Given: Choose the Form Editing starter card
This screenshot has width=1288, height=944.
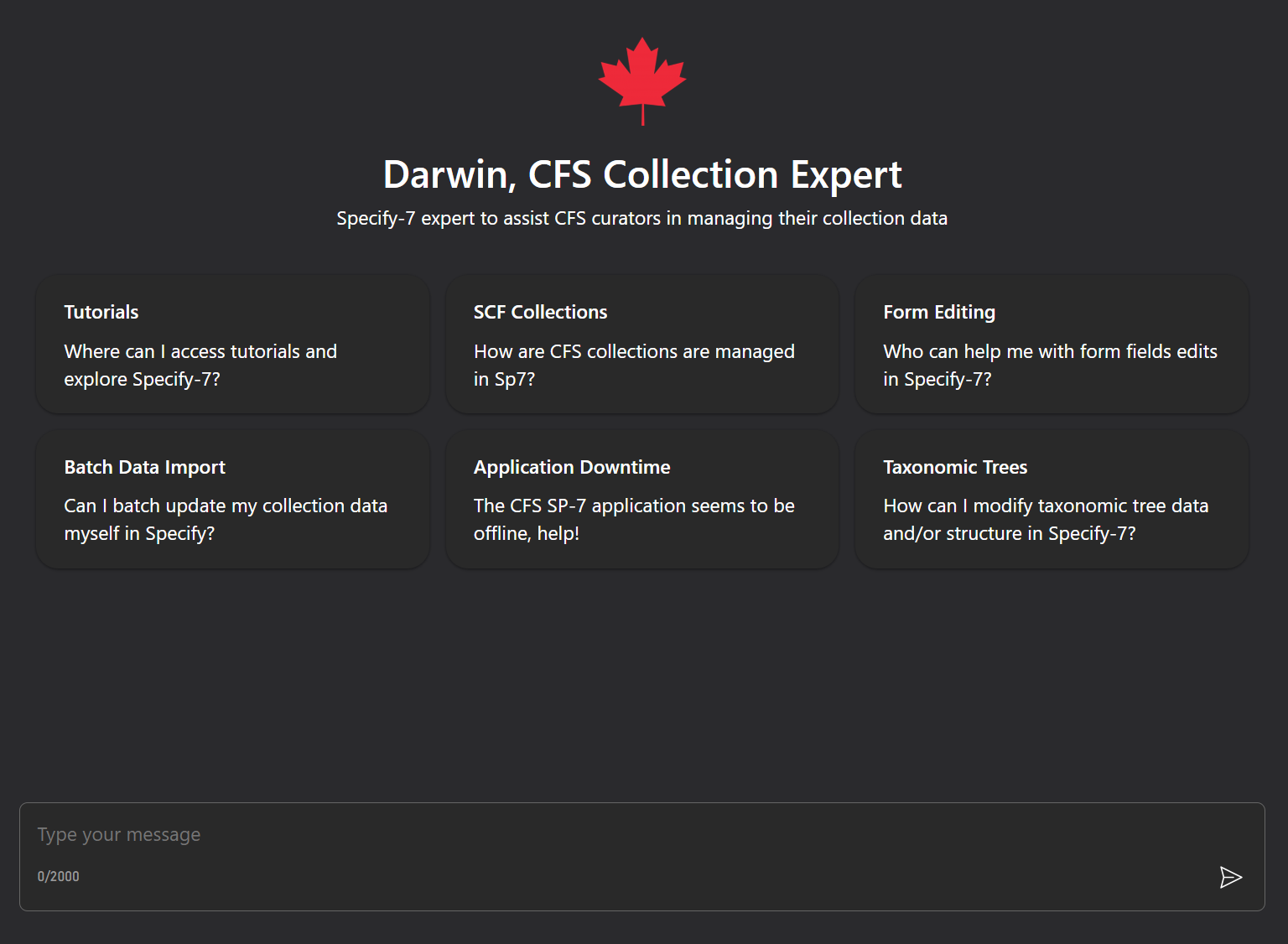Looking at the screenshot, I should [1052, 344].
